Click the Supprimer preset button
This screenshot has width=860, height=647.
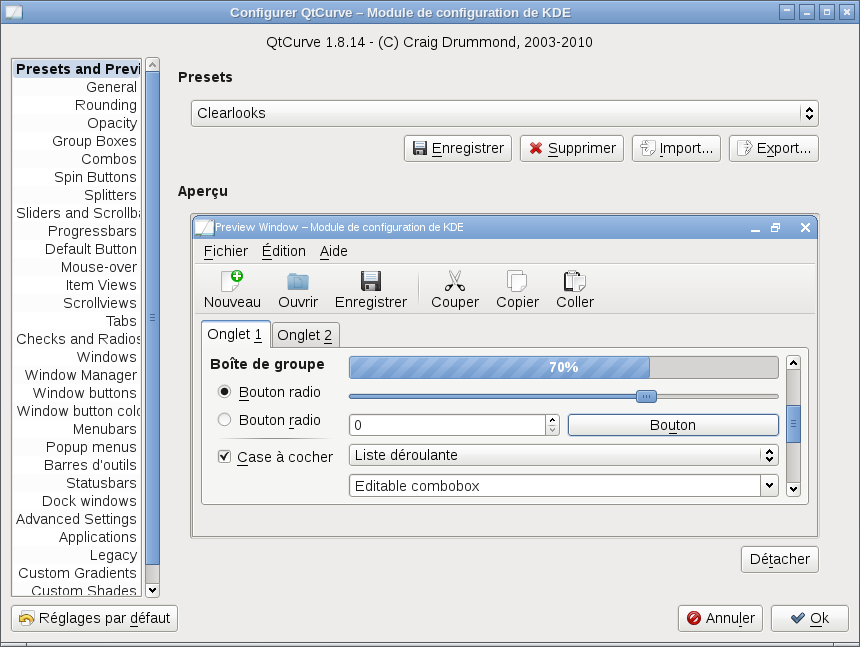pyautogui.click(x=572, y=149)
